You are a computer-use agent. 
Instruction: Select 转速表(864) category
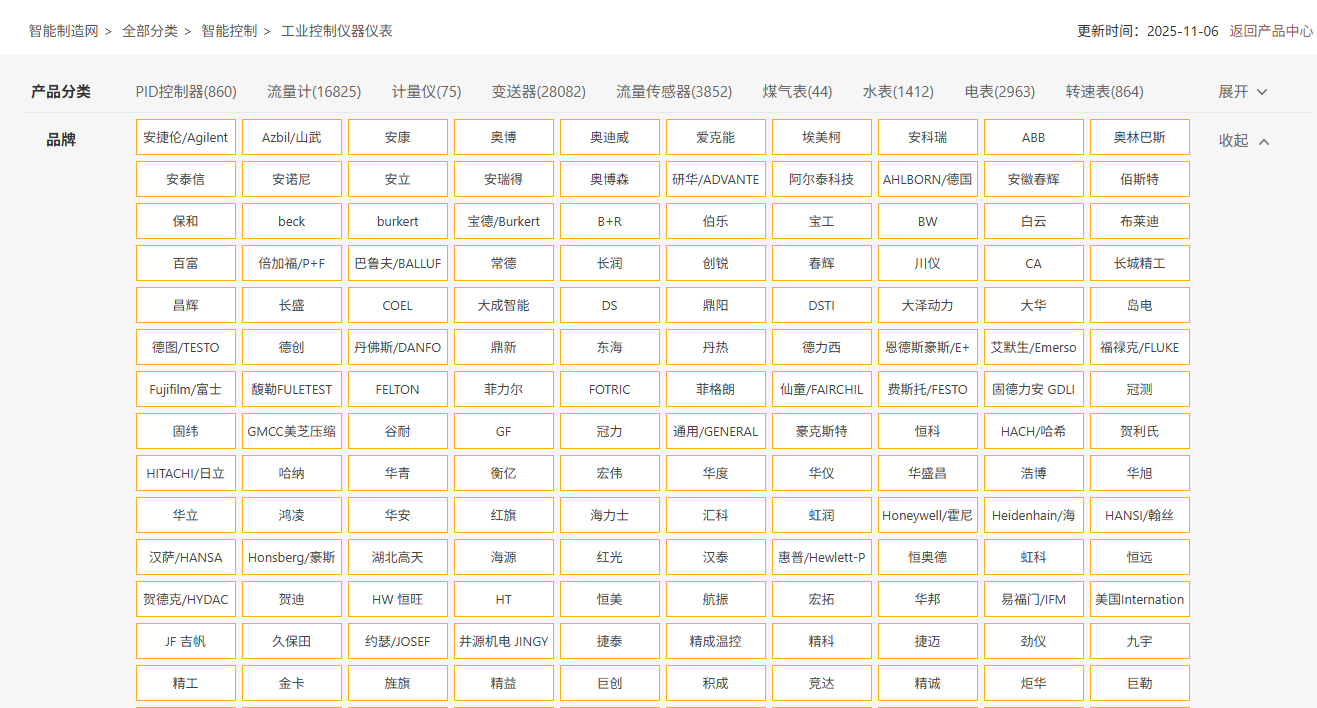[x=1104, y=92]
